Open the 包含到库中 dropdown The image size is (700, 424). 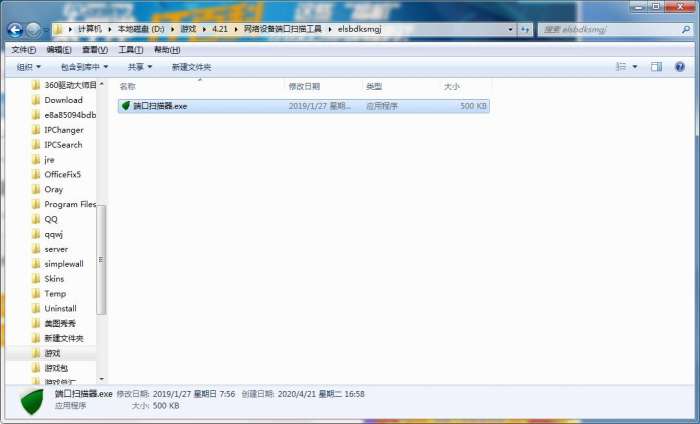pos(84,67)
